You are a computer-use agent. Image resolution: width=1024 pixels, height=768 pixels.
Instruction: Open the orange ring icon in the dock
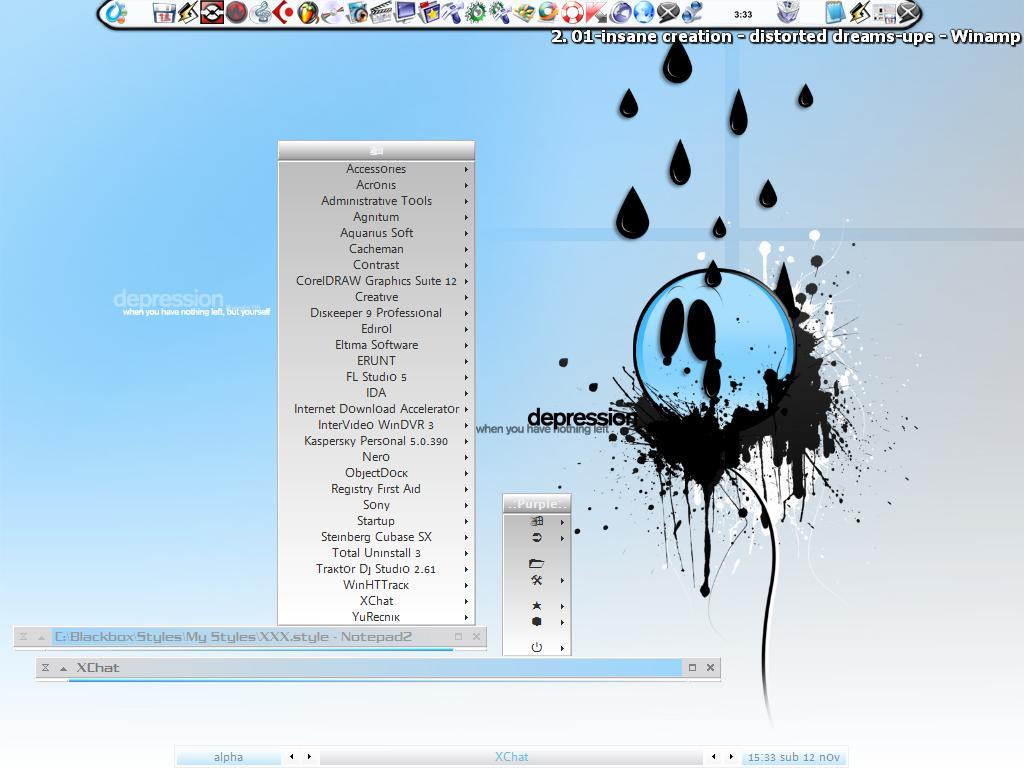pyautogui.click(x=548, y=12)
